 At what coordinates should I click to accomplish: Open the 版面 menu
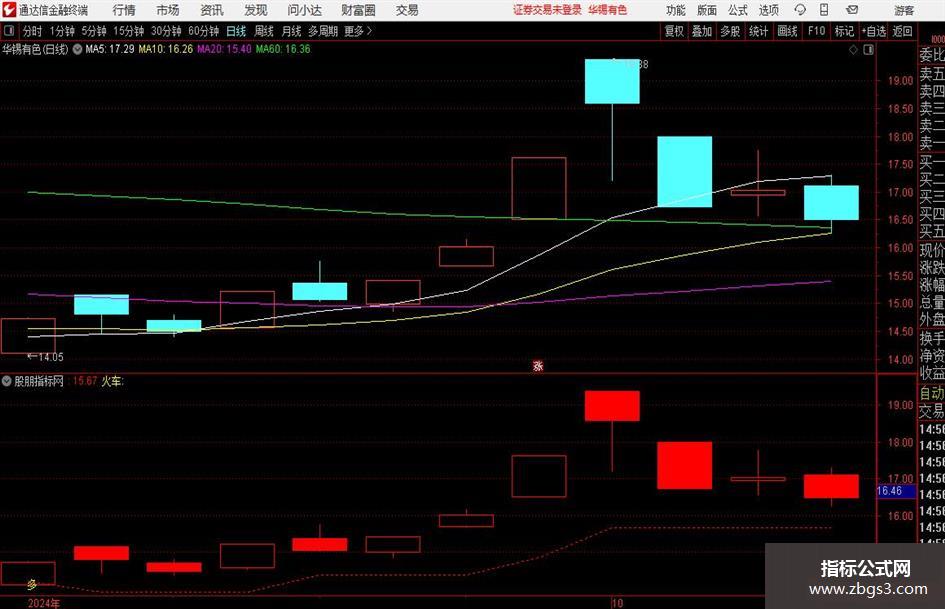tap(706, 10)
